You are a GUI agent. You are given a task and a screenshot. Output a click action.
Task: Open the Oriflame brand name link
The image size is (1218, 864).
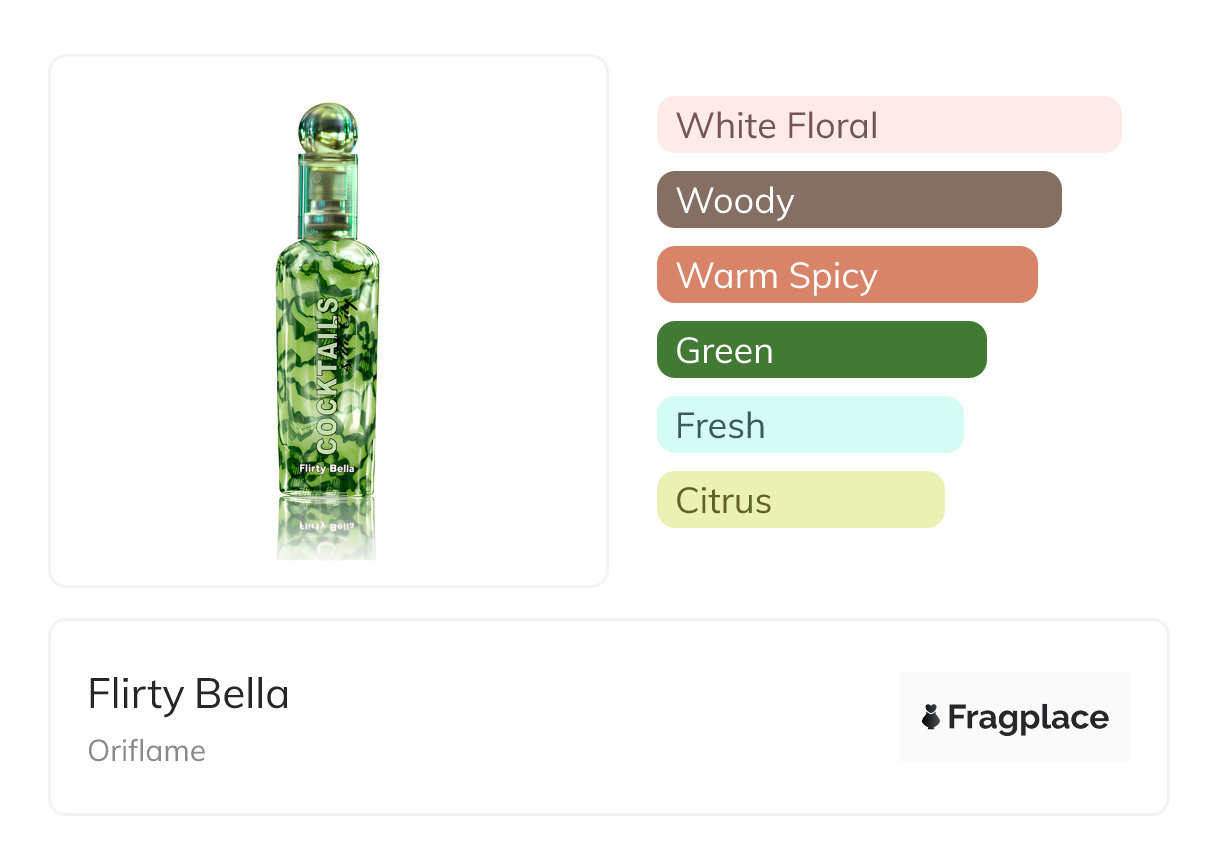tap(146, 751)
